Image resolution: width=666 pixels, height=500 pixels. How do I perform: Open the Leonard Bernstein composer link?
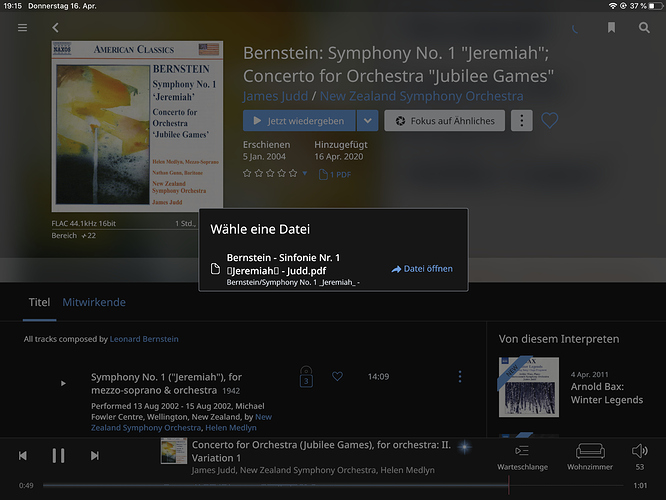(144, 339)
